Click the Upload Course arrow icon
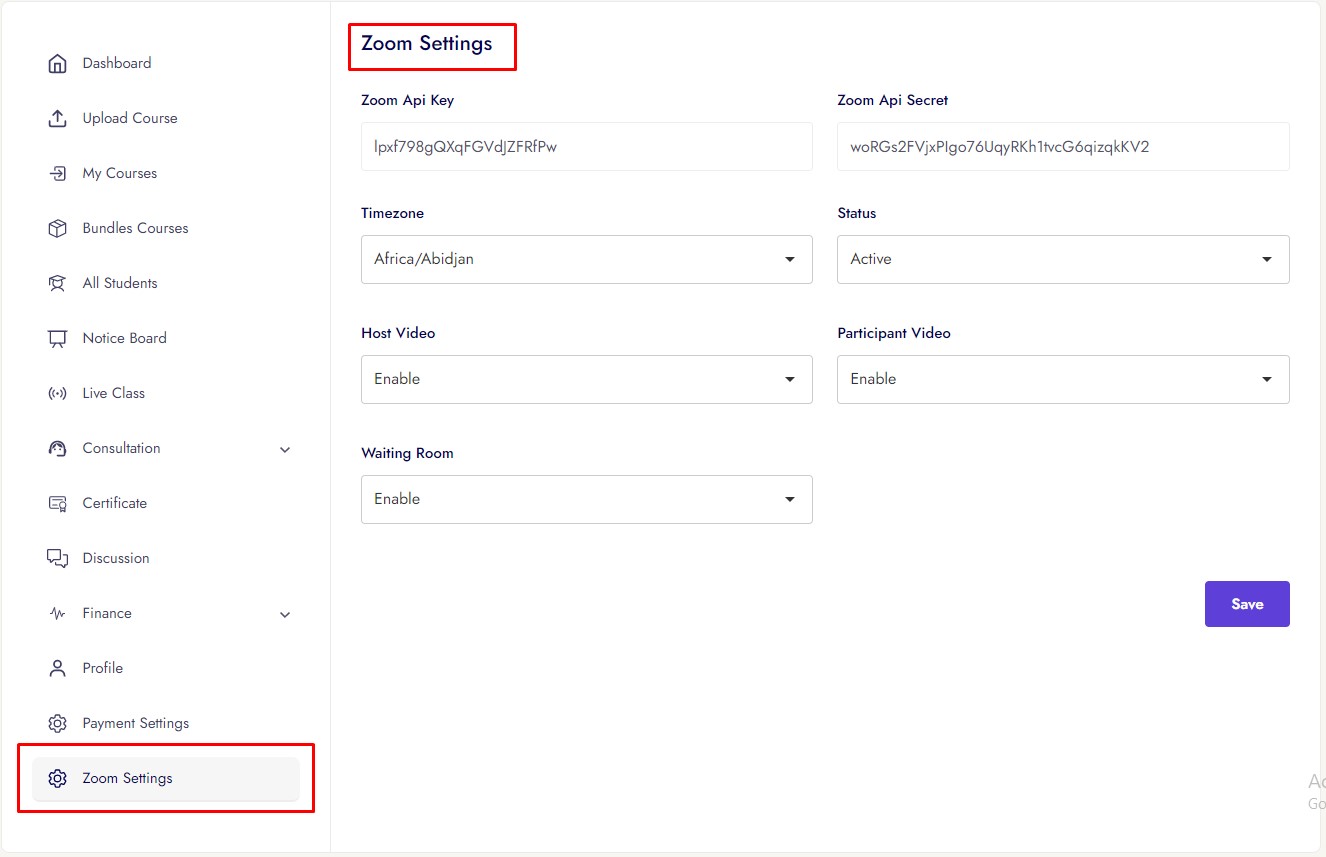 point(57,119)
